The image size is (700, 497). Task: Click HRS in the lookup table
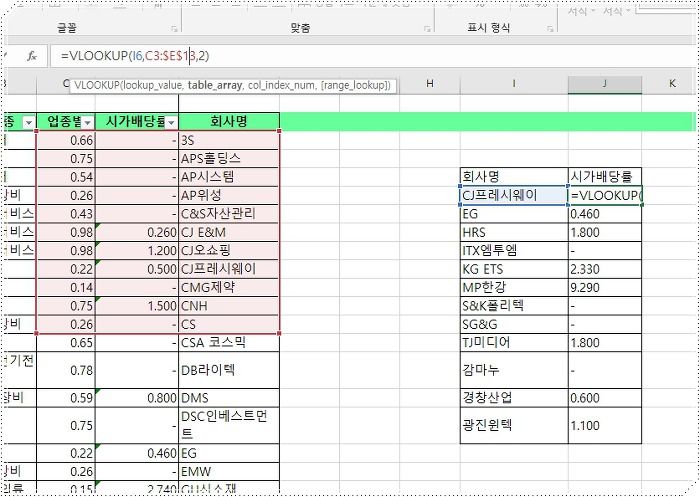click(x=514, y=232)
